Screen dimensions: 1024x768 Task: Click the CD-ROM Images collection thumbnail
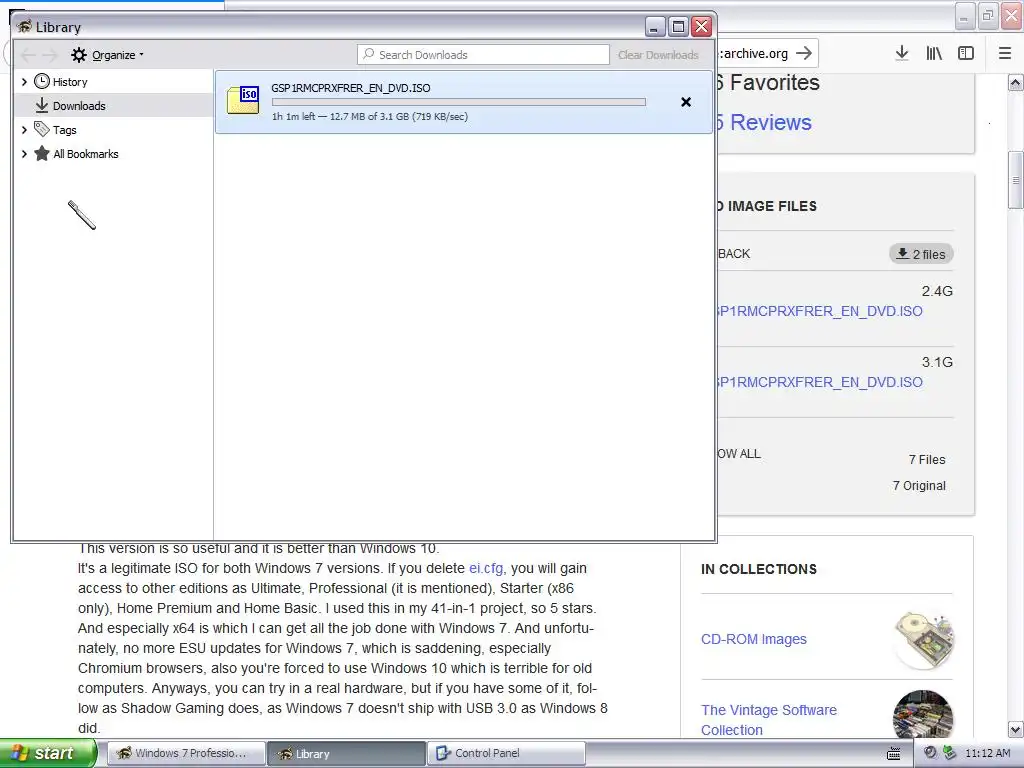pyautogui.click(x=923, y=639)
